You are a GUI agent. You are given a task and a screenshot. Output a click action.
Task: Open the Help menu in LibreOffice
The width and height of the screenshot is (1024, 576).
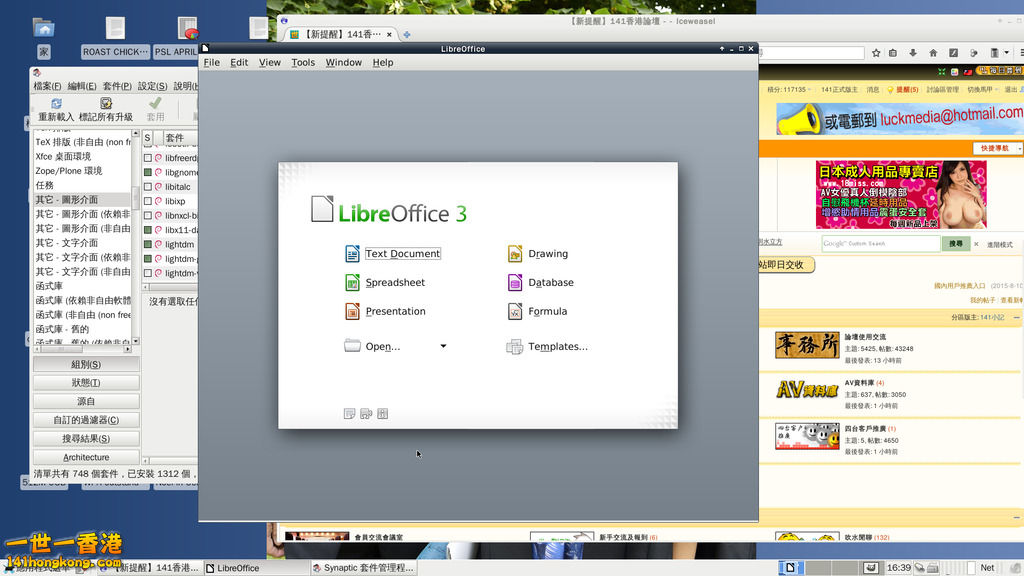(x=383, y=63)
